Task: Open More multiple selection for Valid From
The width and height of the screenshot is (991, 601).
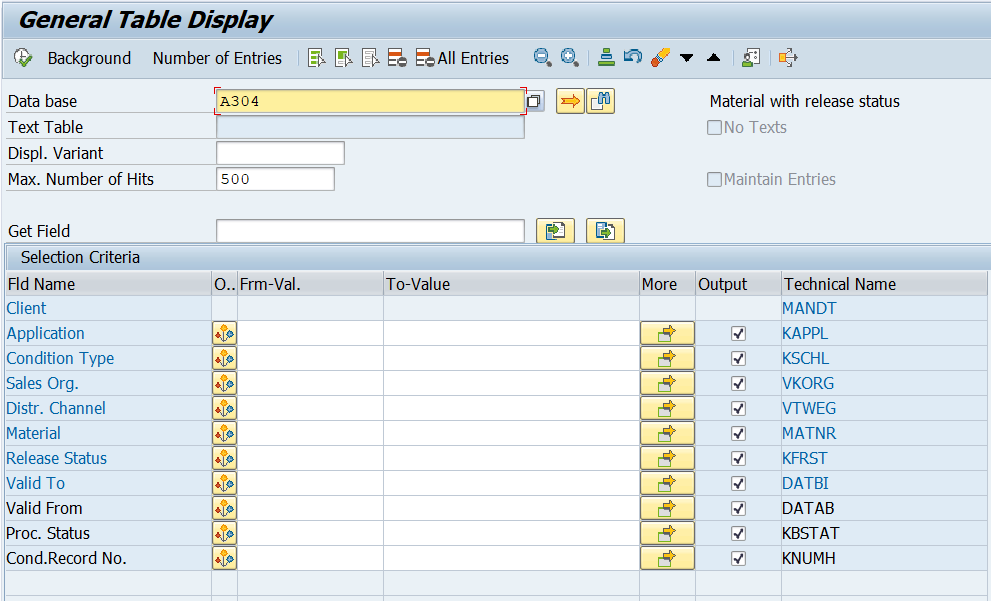Action: (667, 508)
